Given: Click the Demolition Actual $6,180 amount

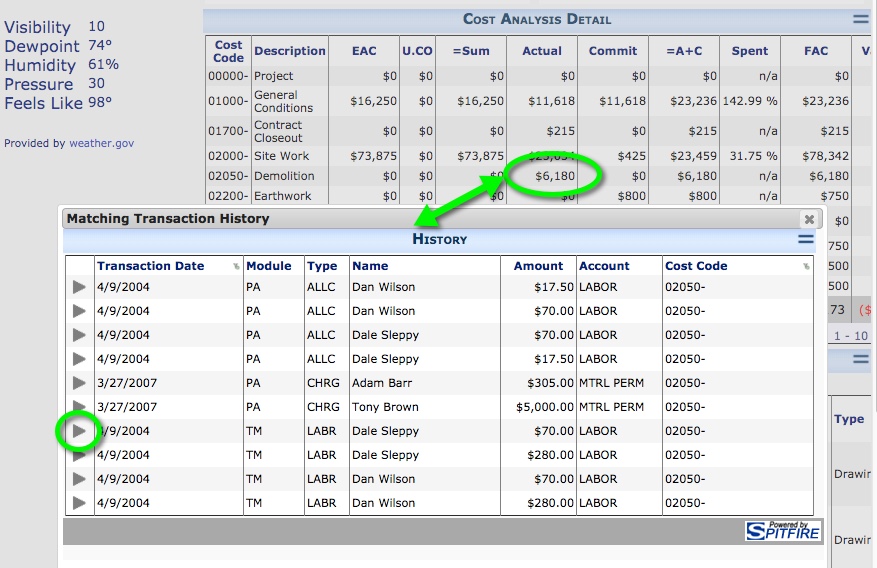Looking at the screenshot, I should 555,176.
